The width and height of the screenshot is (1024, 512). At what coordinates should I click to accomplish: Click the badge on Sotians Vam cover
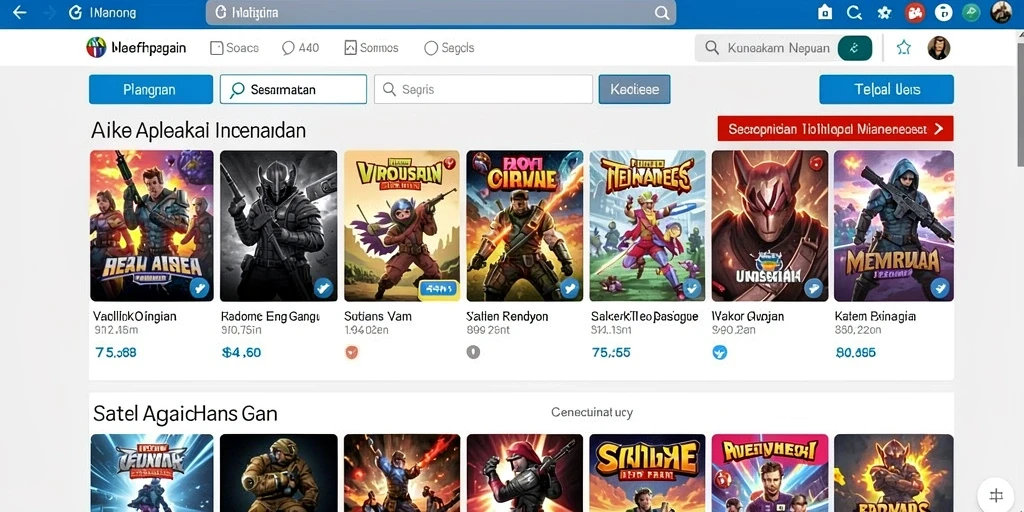point(438,288)
